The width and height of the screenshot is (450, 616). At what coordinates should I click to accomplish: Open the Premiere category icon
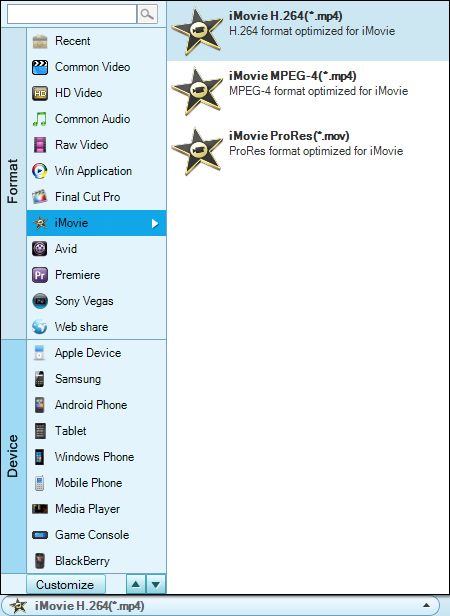40,275
